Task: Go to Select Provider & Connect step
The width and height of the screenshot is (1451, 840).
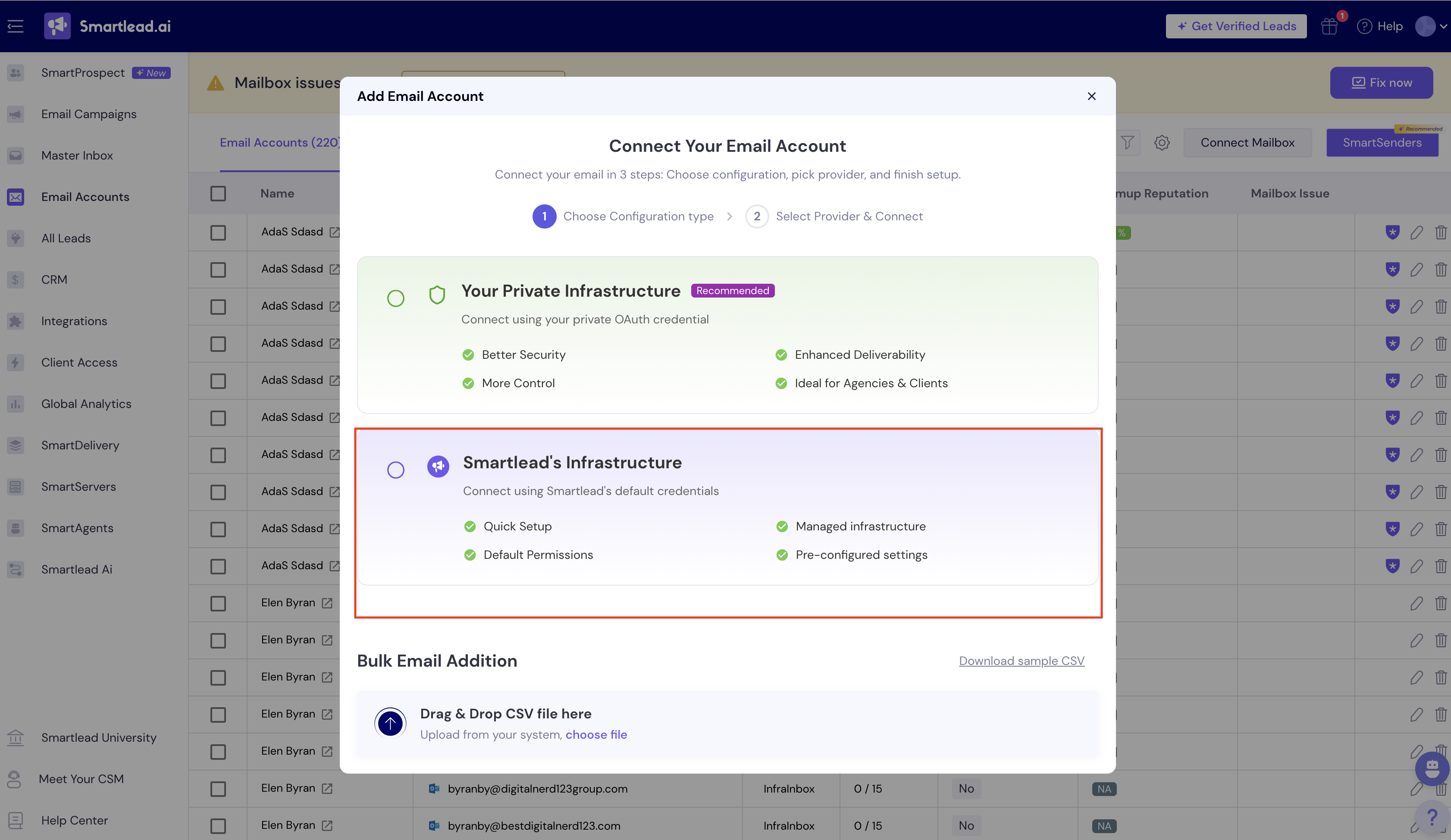Action: click(834, 216)
